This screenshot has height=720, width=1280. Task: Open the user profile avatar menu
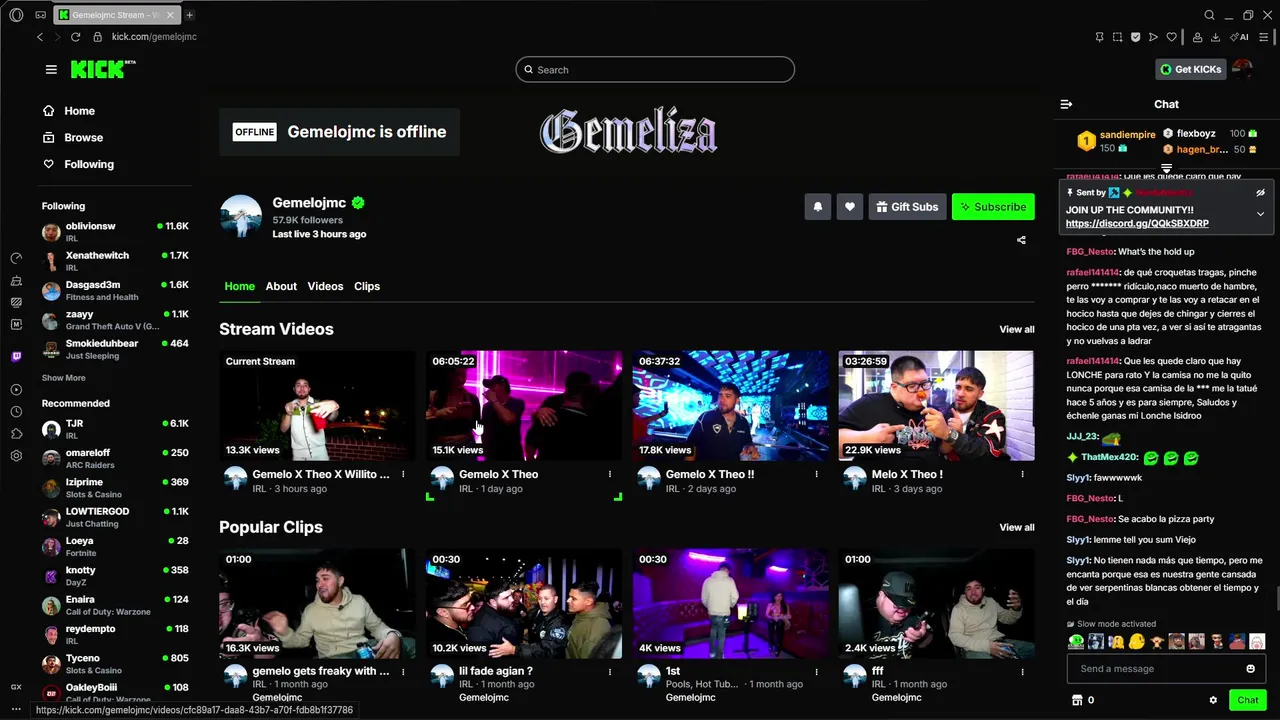coord(1242,69)
